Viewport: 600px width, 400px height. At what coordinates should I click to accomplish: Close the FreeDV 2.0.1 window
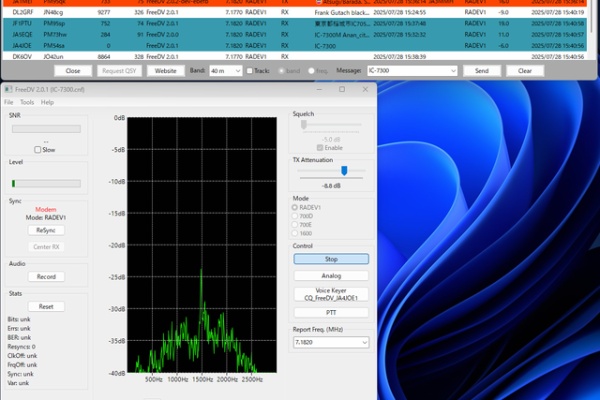point(365,89)
